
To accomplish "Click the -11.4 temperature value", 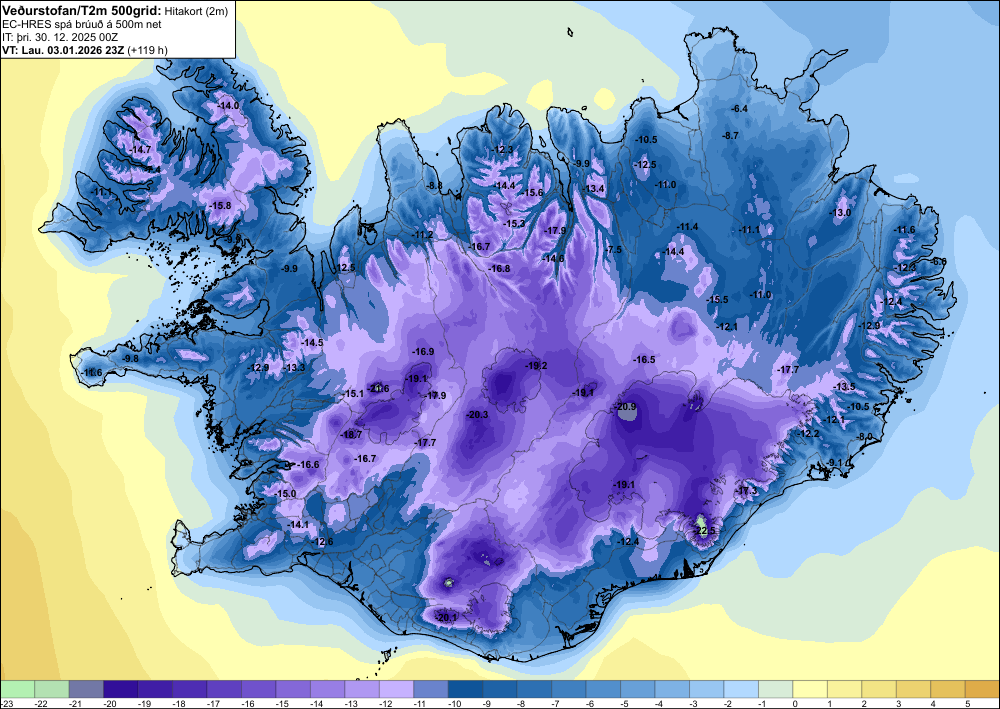I will 688,227.
